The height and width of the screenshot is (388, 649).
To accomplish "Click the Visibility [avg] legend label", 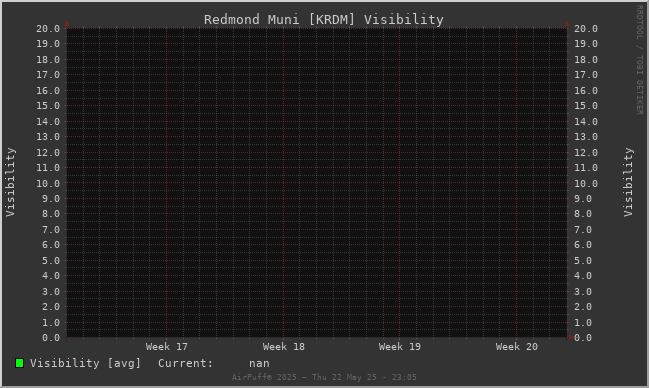I will click(85, 363).
